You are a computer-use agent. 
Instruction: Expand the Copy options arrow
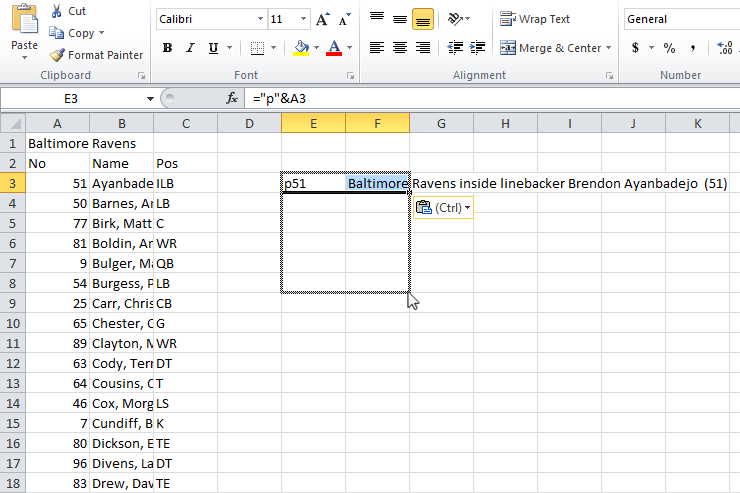pos(101,33)
